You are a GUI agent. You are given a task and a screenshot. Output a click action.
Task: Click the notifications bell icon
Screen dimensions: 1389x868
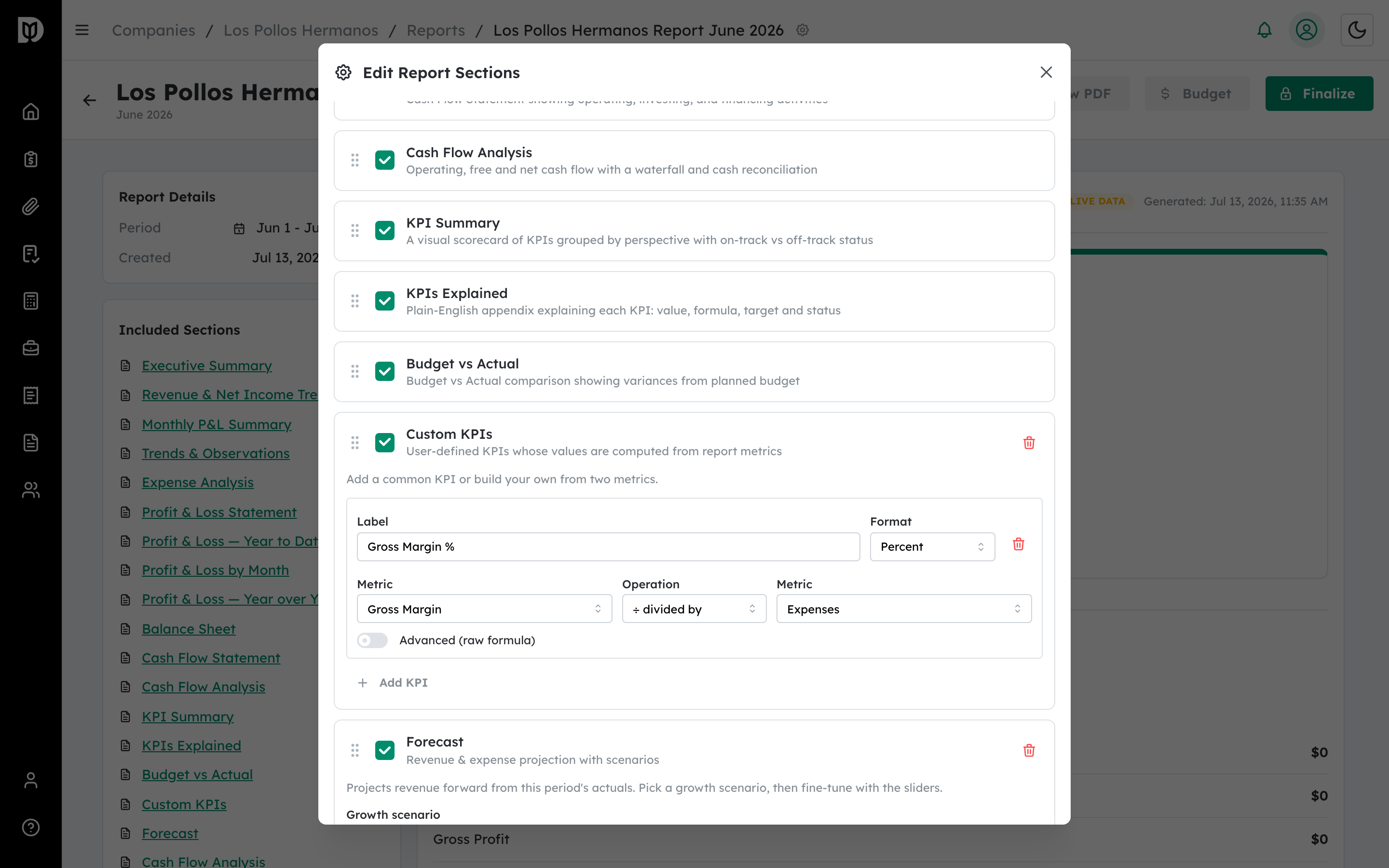[x=1265, y=30]
